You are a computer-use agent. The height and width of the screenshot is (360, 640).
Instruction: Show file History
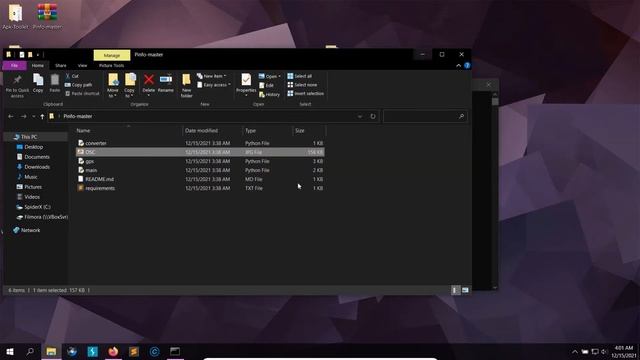[269, 95]
